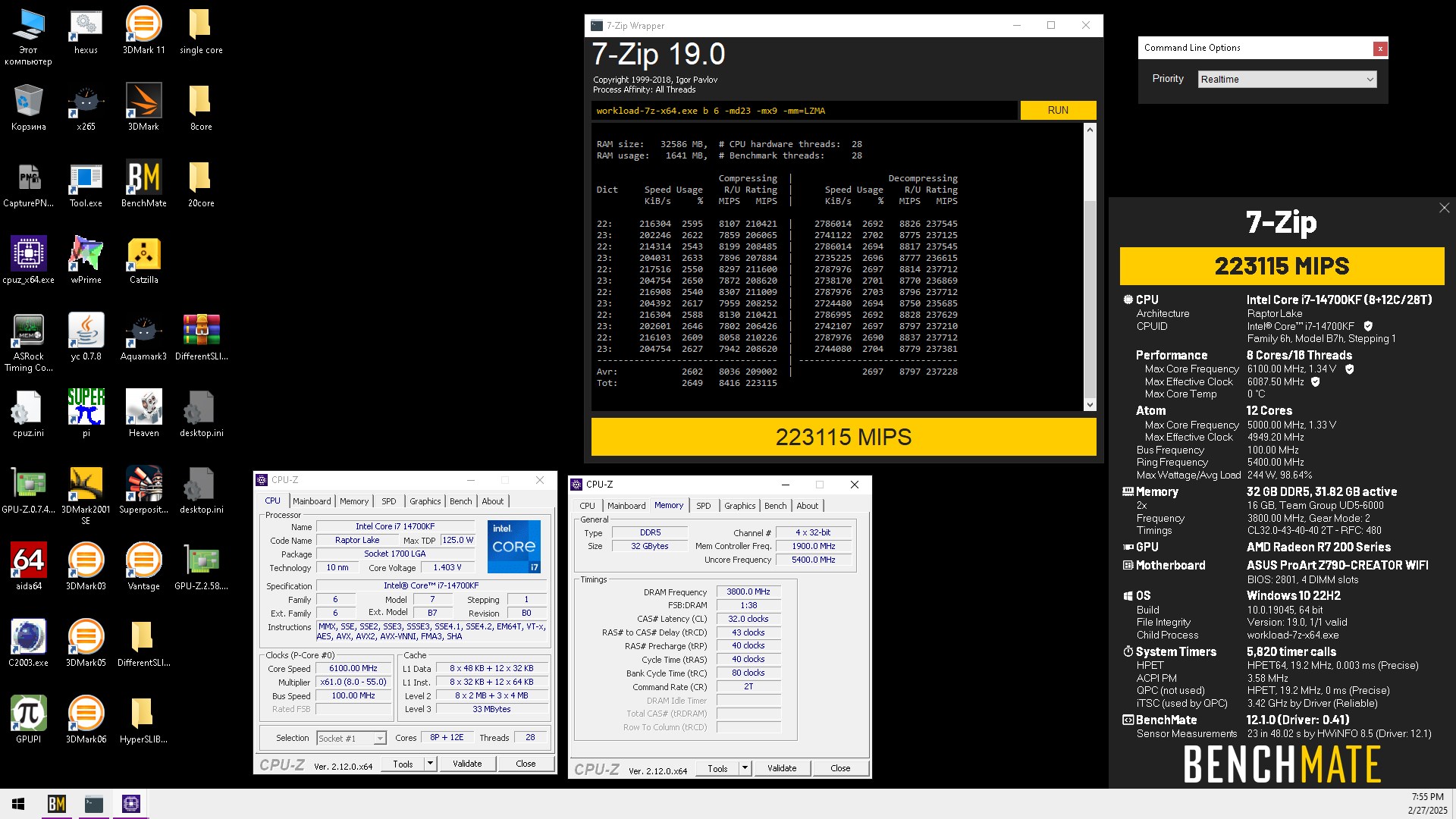Launch Super PI desktop icon

(86, 414)
